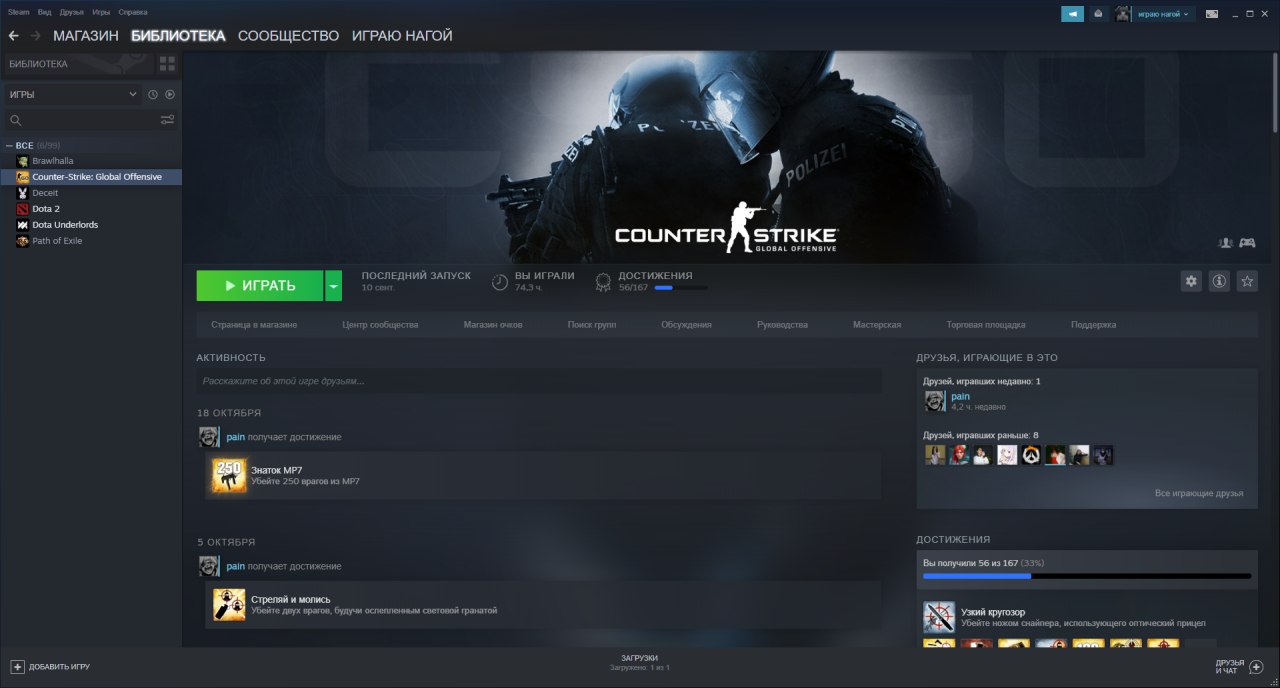Click the ДОБАВИТЬ ИГРУ plus icon

17,666
